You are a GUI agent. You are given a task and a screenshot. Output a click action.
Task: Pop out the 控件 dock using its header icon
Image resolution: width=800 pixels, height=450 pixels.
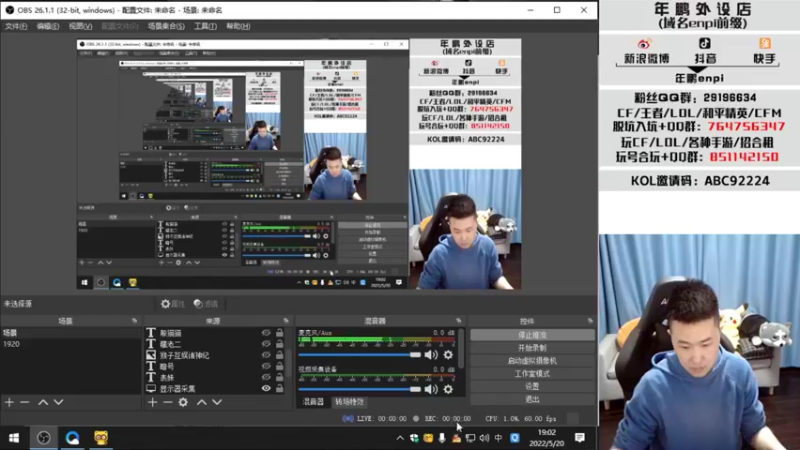click(590, 320)
